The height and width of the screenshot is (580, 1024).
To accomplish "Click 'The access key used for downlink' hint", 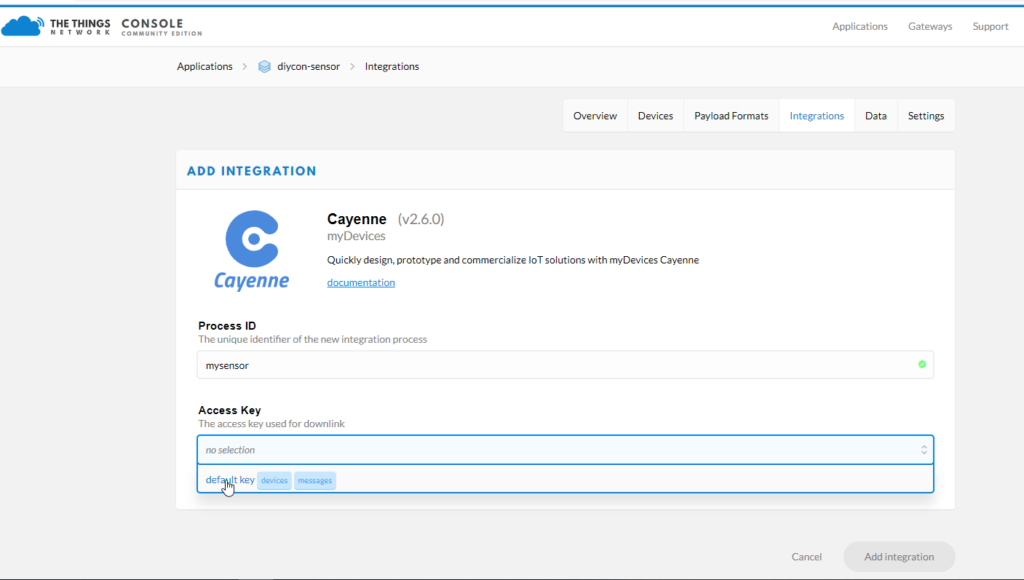I will tap(271, 423).
